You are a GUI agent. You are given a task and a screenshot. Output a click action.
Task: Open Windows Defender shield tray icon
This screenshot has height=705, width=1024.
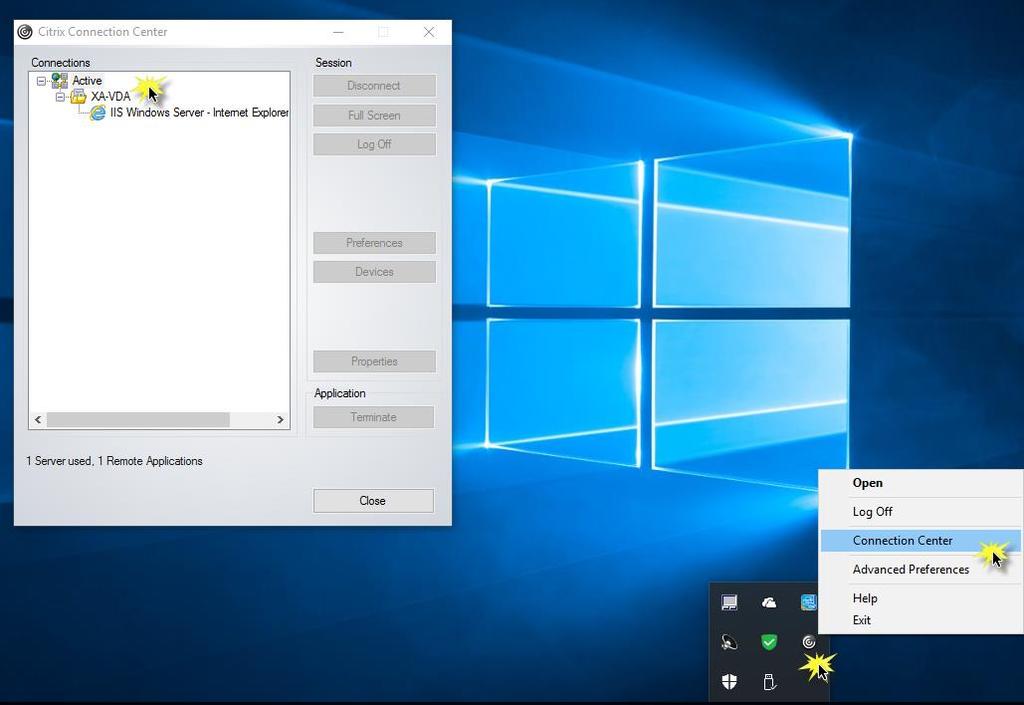coord(729,682)
